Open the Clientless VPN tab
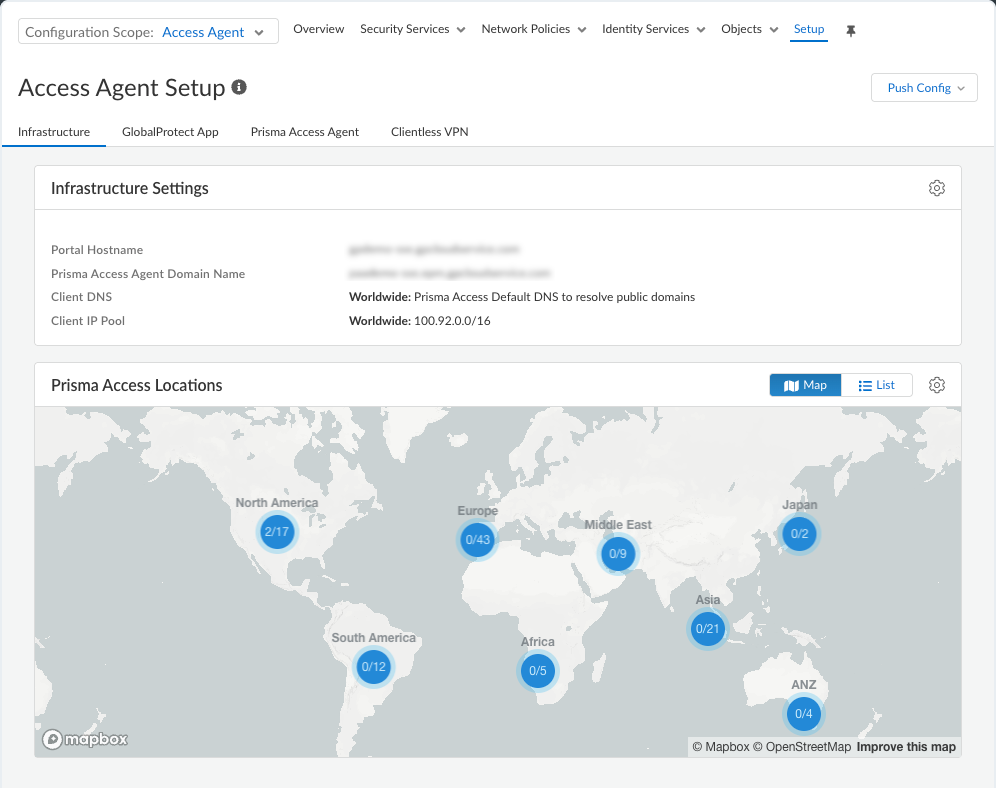The width and height of the screenshot is (996, 788). (x=429, y=132)
